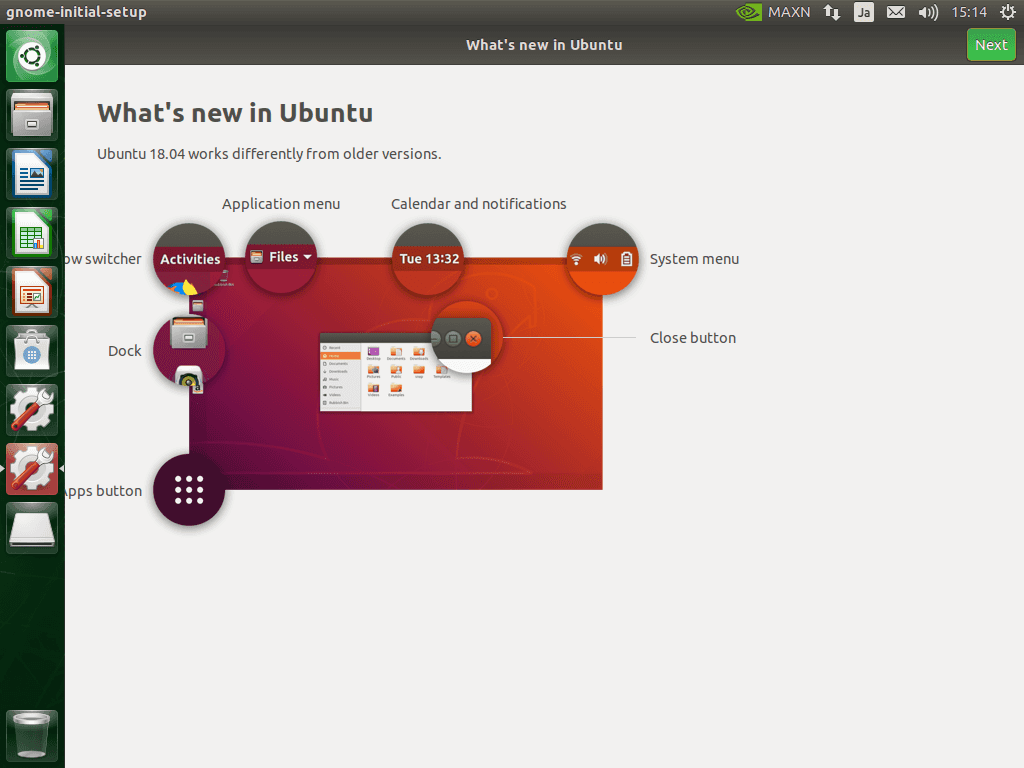Open the Trash bin in launcher
This screenshot has height=768, width=1024.
(x=32, y=735)
